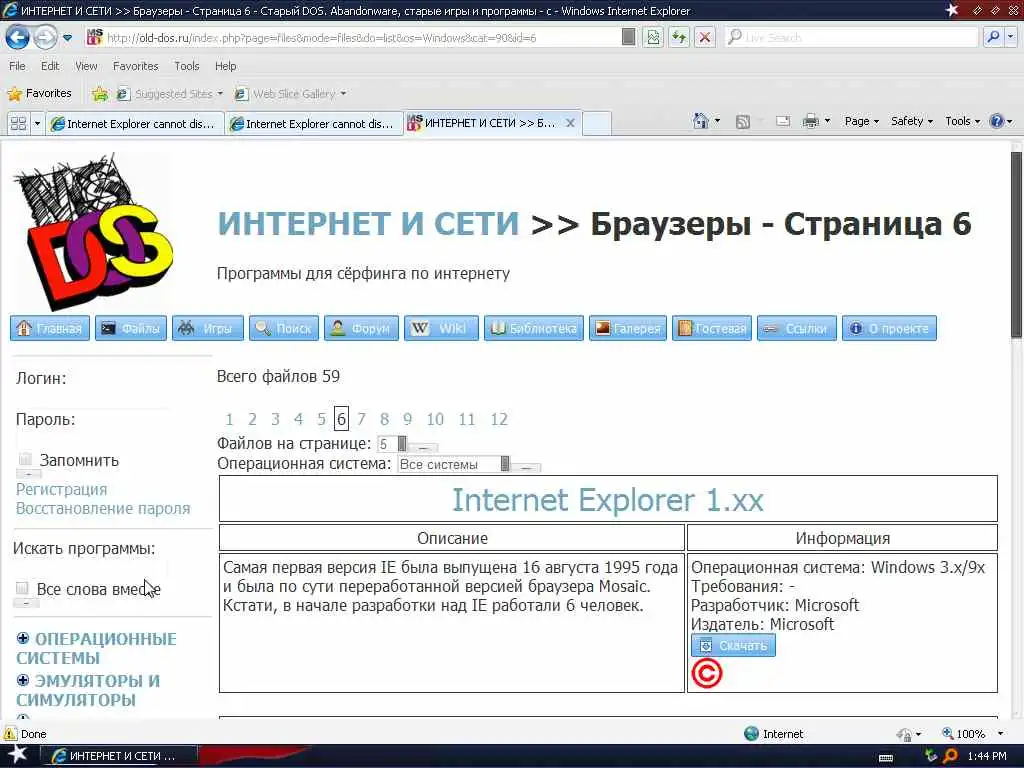Viewport: 1024px width, 768px height.
Task: Open the Favorites menu
Action: 135,66
